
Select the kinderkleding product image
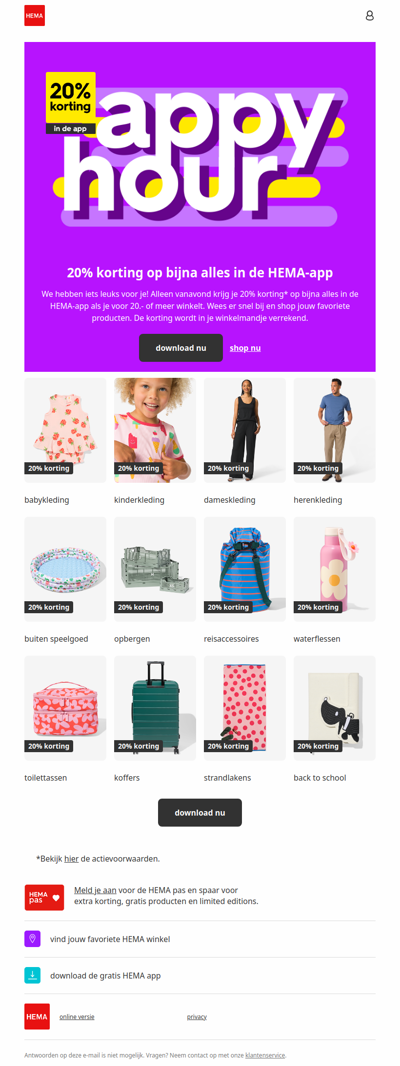(155, 430)
